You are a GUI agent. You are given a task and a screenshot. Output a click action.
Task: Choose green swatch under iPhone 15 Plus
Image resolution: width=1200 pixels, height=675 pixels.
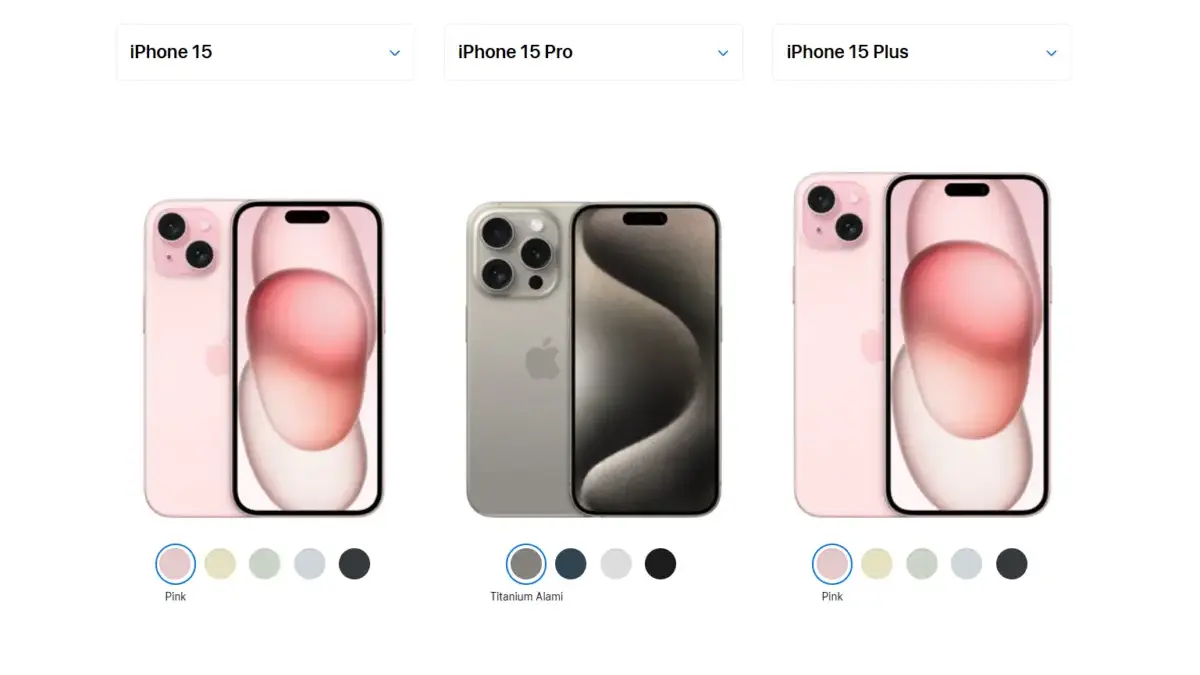click(x=922, y=564)
